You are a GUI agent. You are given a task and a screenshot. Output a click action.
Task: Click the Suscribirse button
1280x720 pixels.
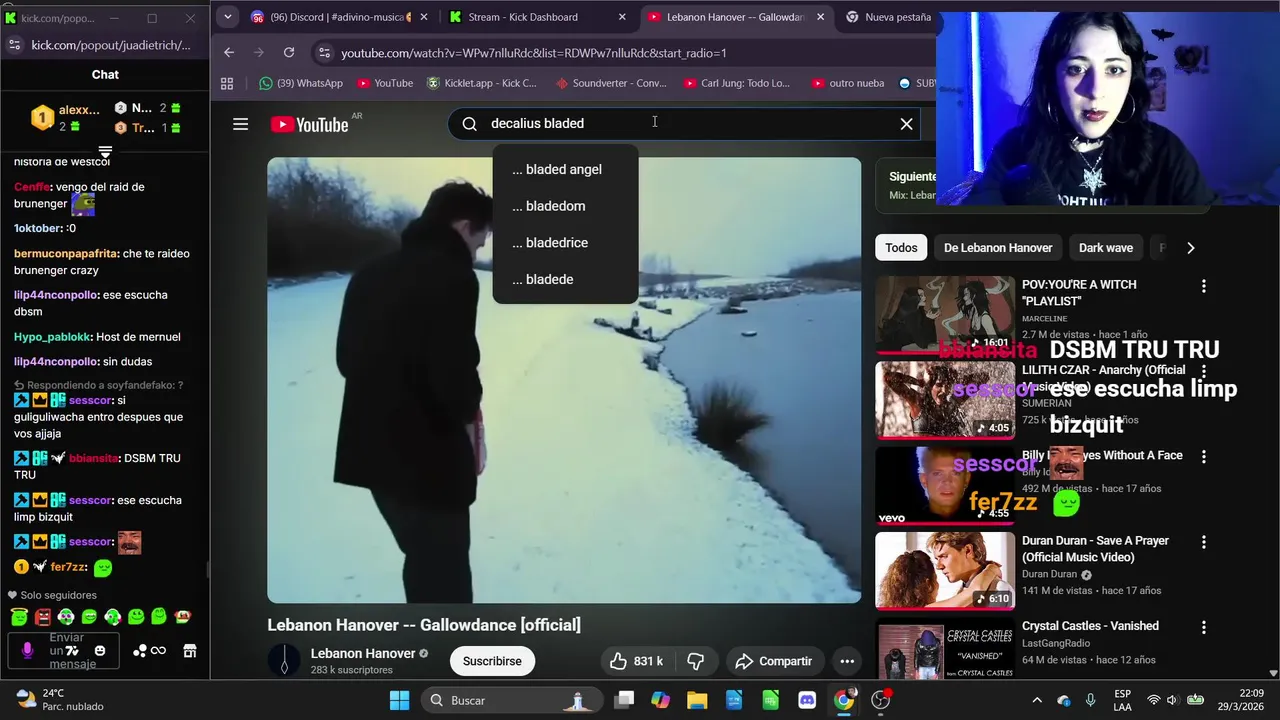coord(492,661)
